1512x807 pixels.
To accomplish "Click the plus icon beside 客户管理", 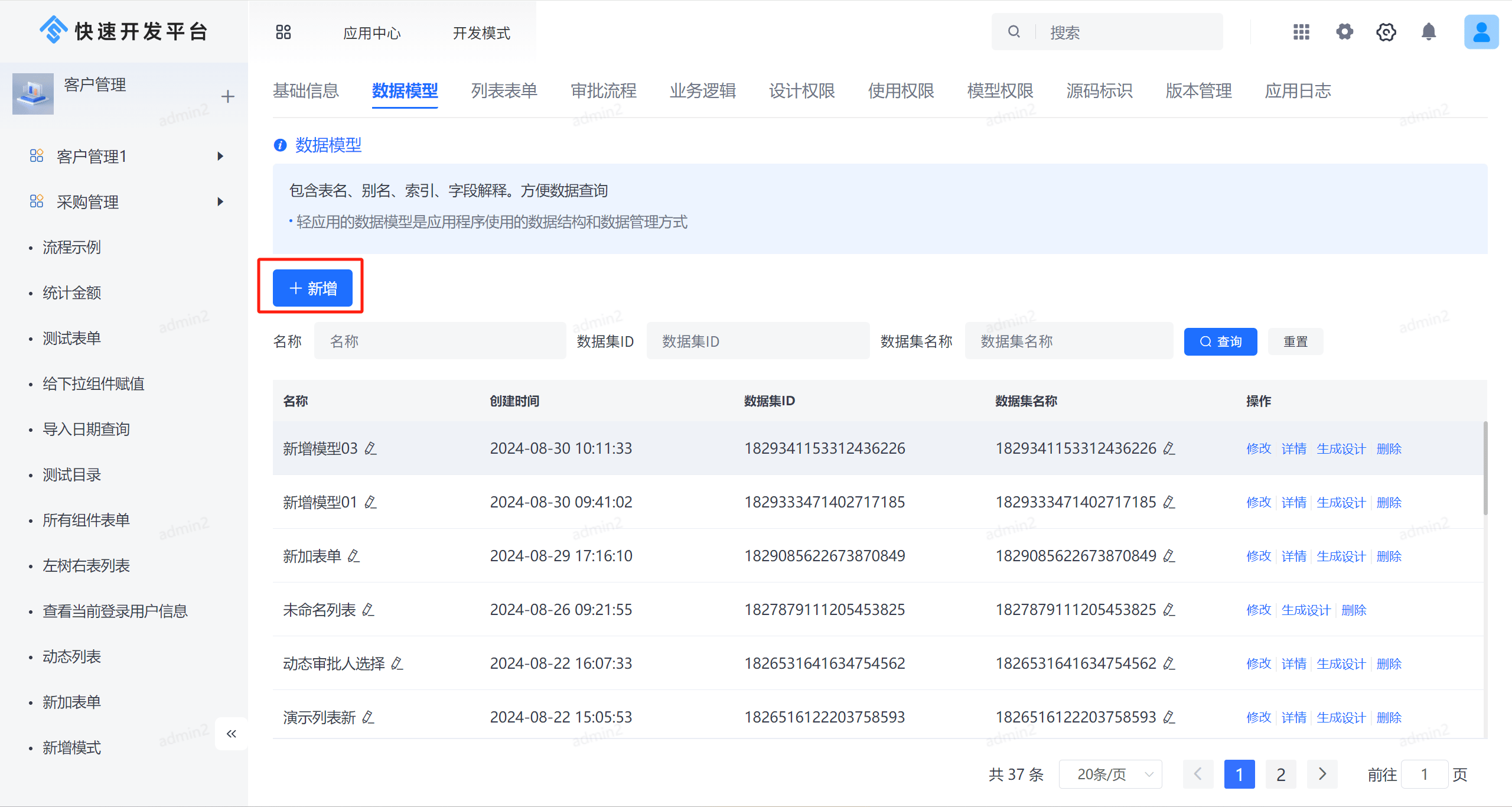I will click(228, 97).
